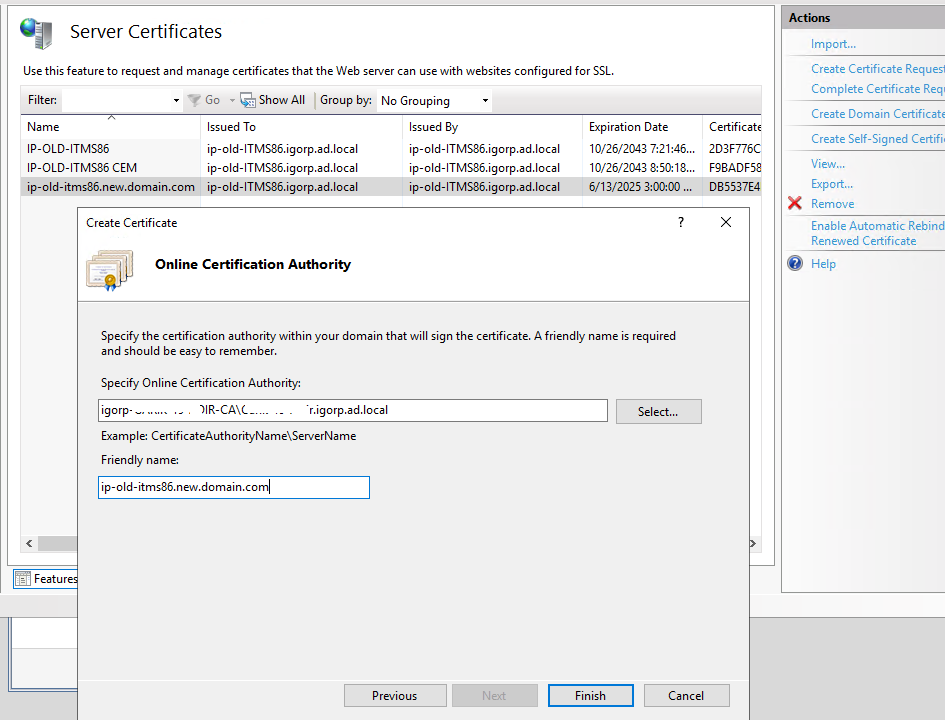The height and width of the screenshot is (720, 945).
Task: Click Create Certificate Request link
Action: click(x=878, y=69)
